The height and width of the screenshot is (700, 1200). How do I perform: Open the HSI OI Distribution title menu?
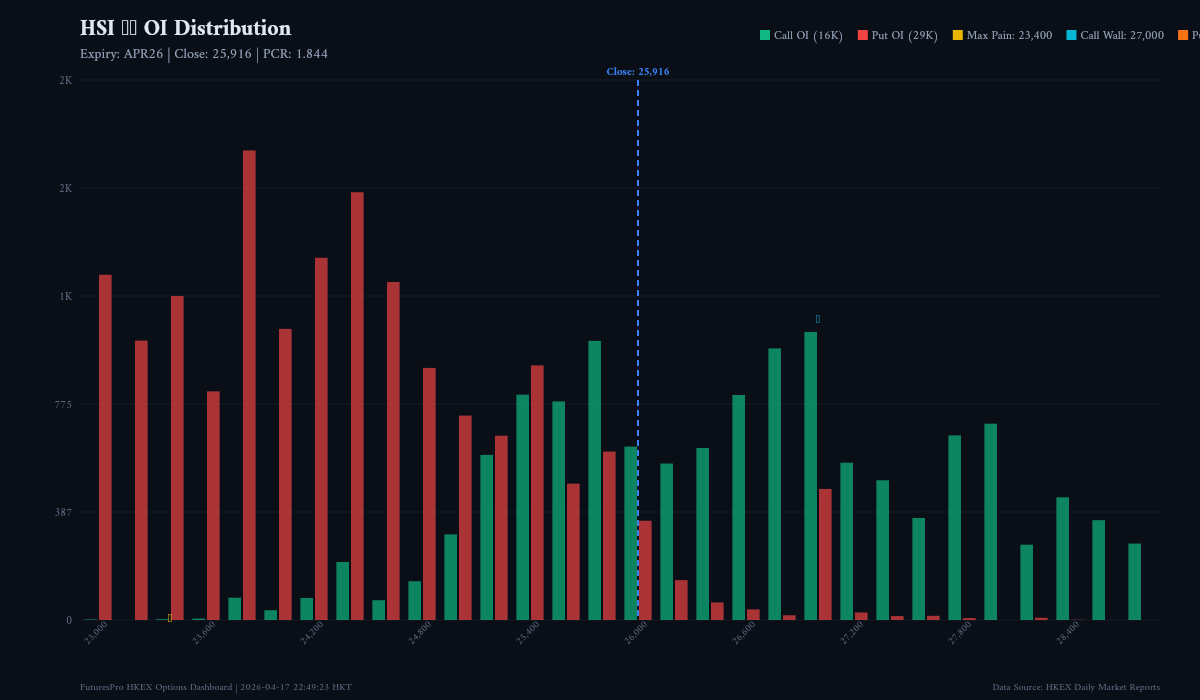pyautogui.click(x=185, y=28)
